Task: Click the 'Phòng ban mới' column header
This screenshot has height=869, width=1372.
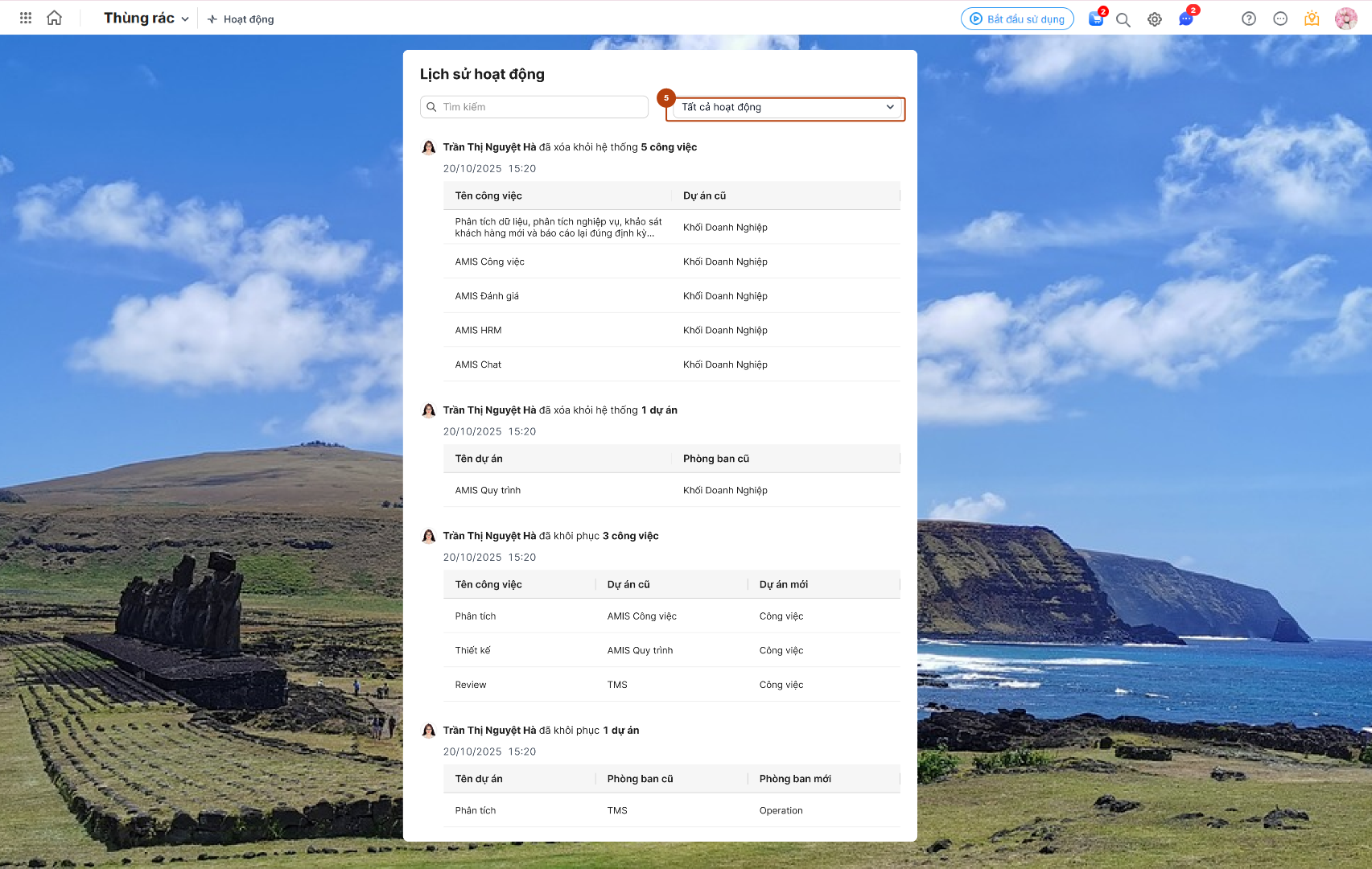Action: tap(795, 779)
